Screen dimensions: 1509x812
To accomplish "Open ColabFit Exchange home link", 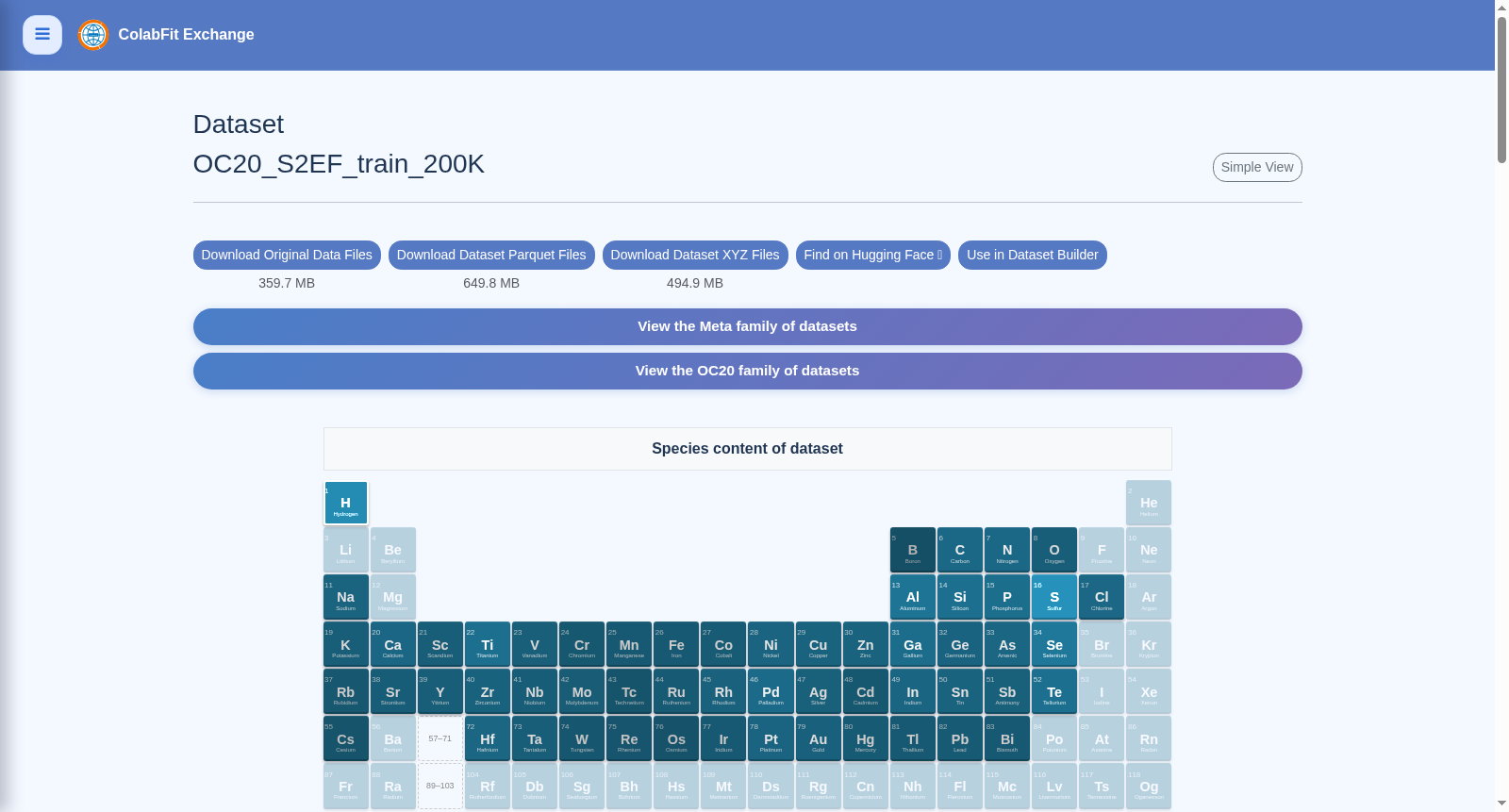I will [x=186, y=35].
